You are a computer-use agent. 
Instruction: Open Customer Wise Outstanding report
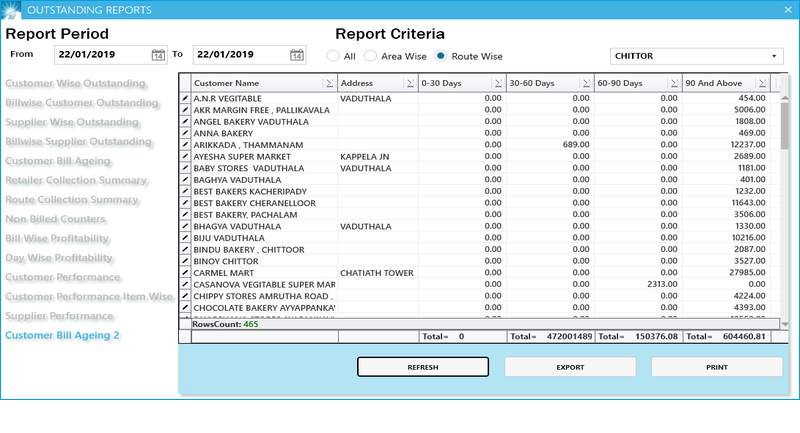point(75,83)
